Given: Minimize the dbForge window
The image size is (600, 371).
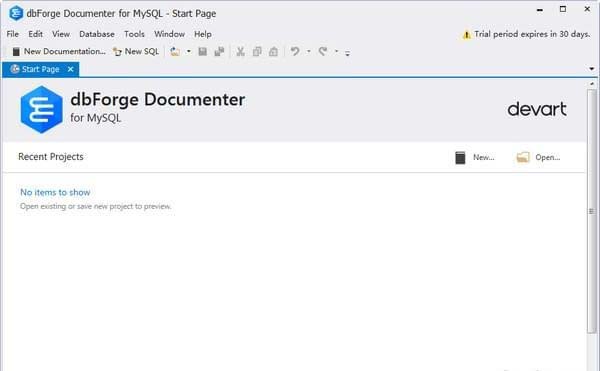Looking at the screenshot, I should pos(540,10).
